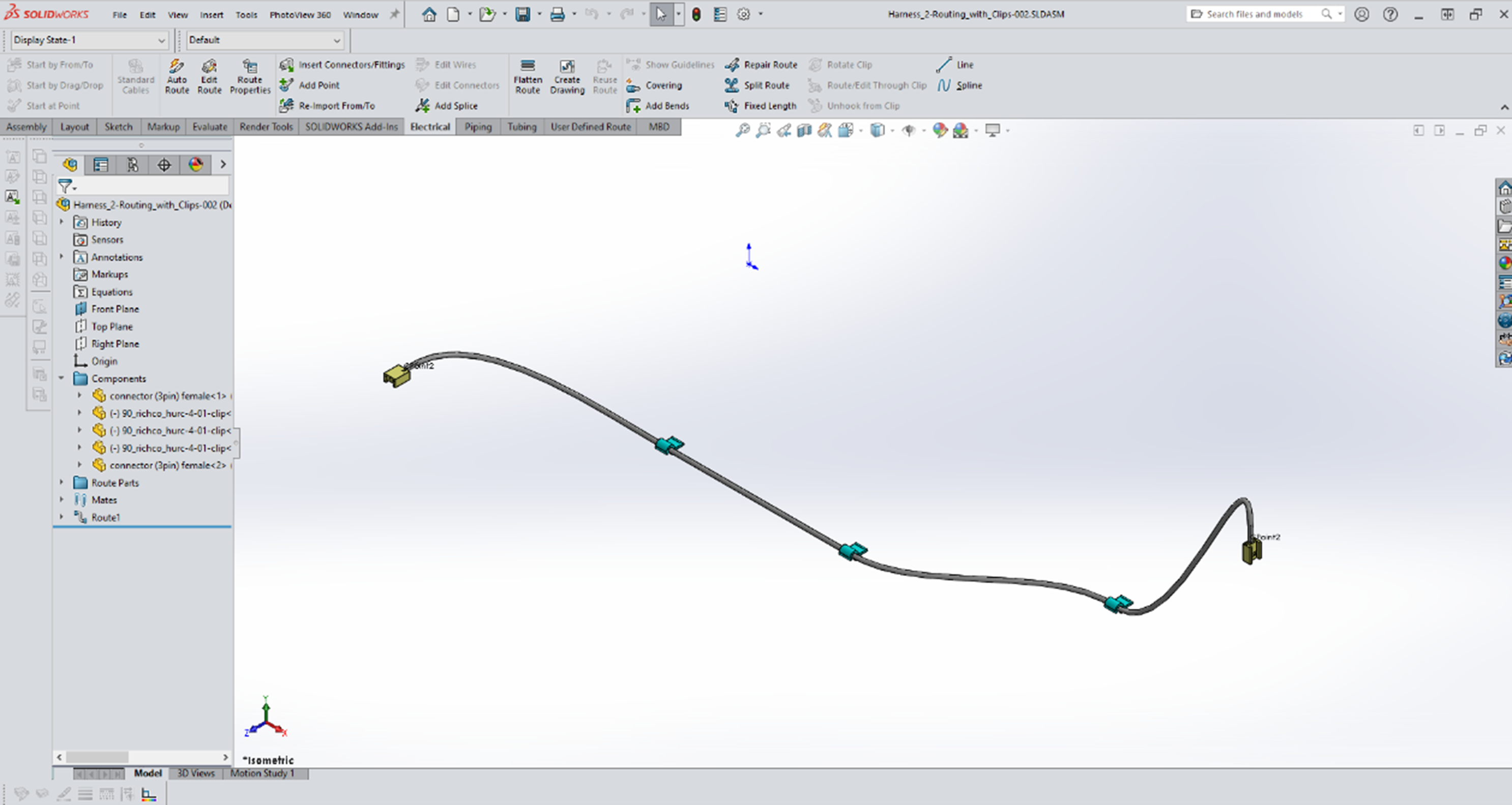
Task: Click the Start by From/To button
Action: click(x=56, y=64)
